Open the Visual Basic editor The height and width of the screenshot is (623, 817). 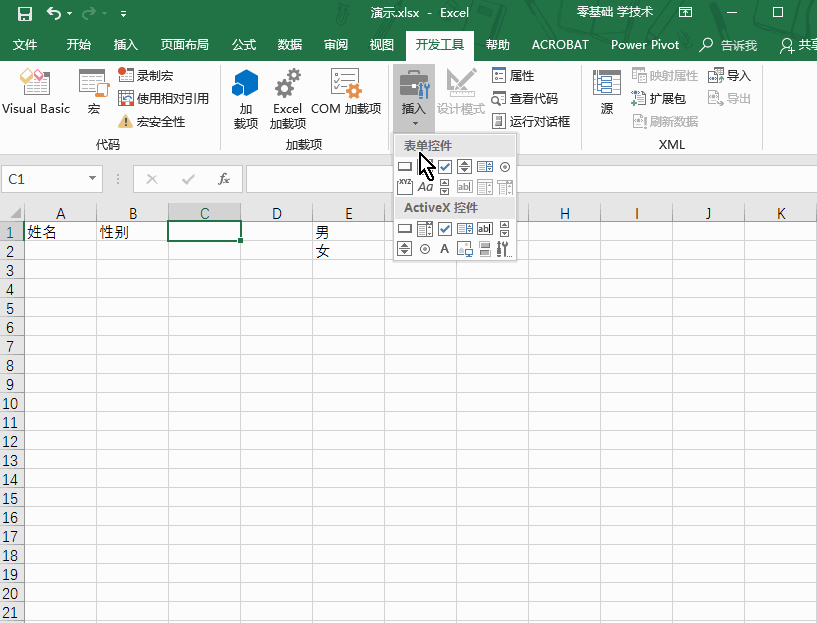[35, 92]
